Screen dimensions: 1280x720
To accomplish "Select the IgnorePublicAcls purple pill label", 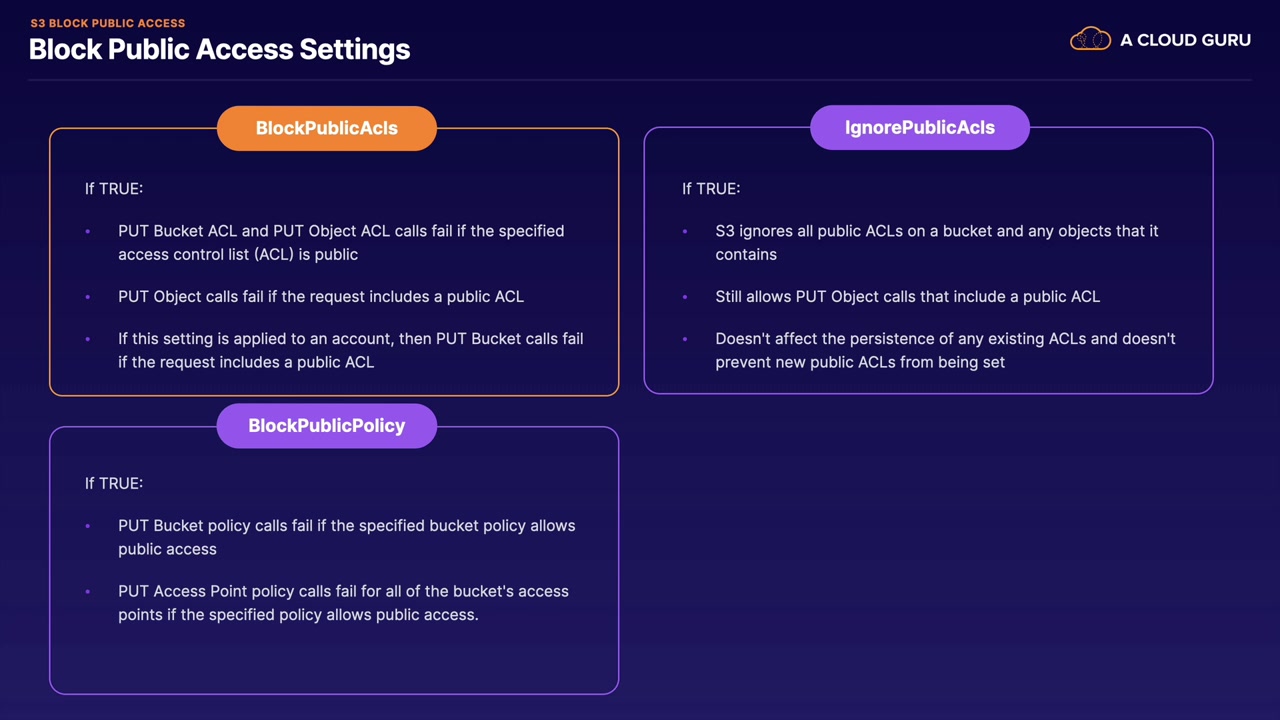I will point(920,127).
